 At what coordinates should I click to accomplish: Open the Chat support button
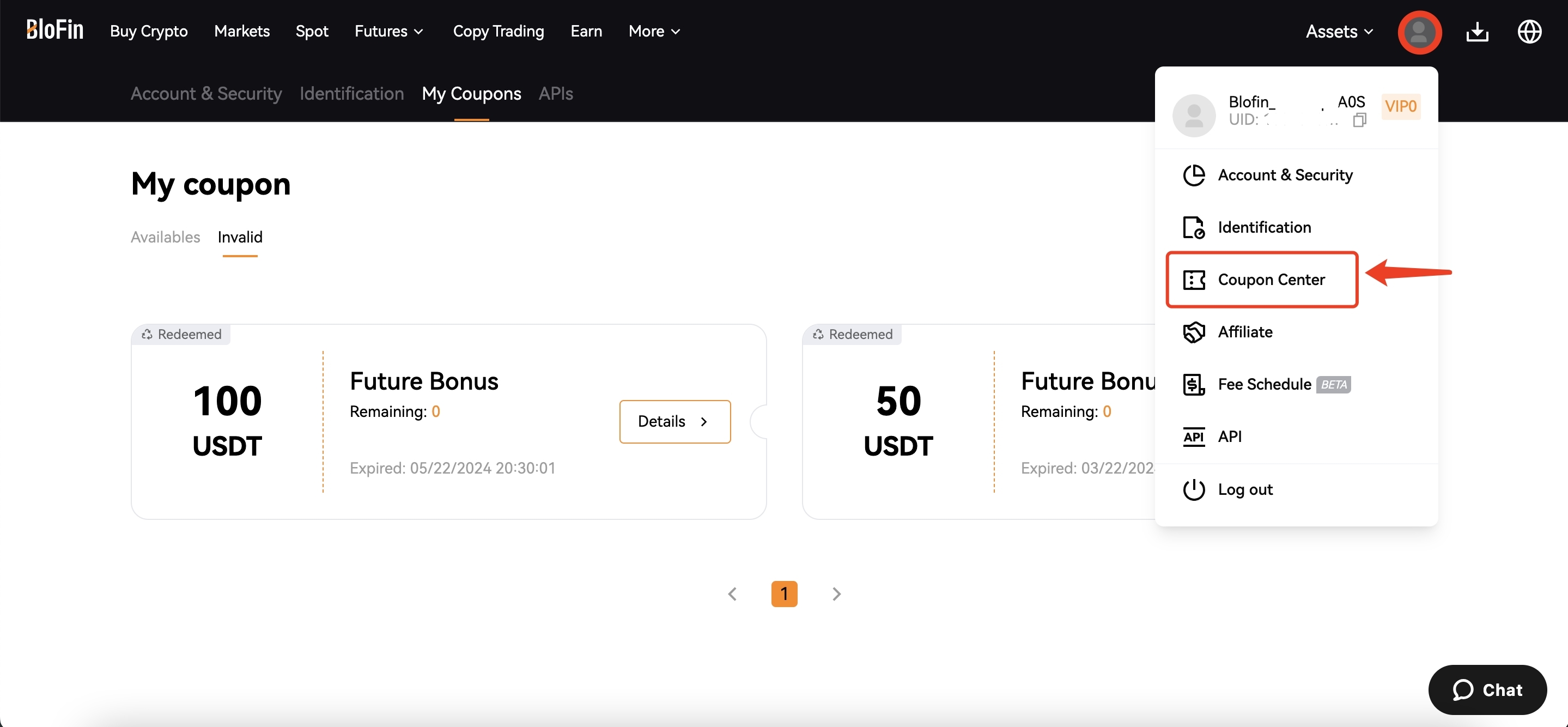pos(1487,690)
